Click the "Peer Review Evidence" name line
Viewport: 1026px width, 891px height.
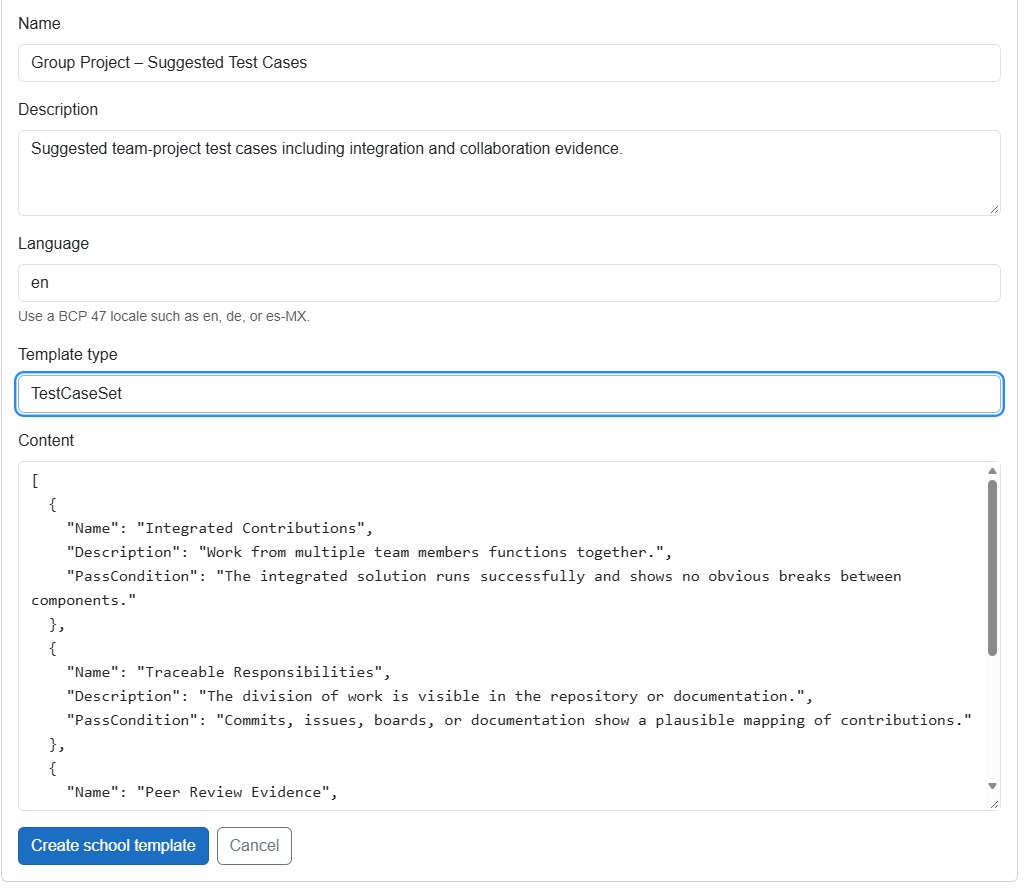tap(202, 792)
